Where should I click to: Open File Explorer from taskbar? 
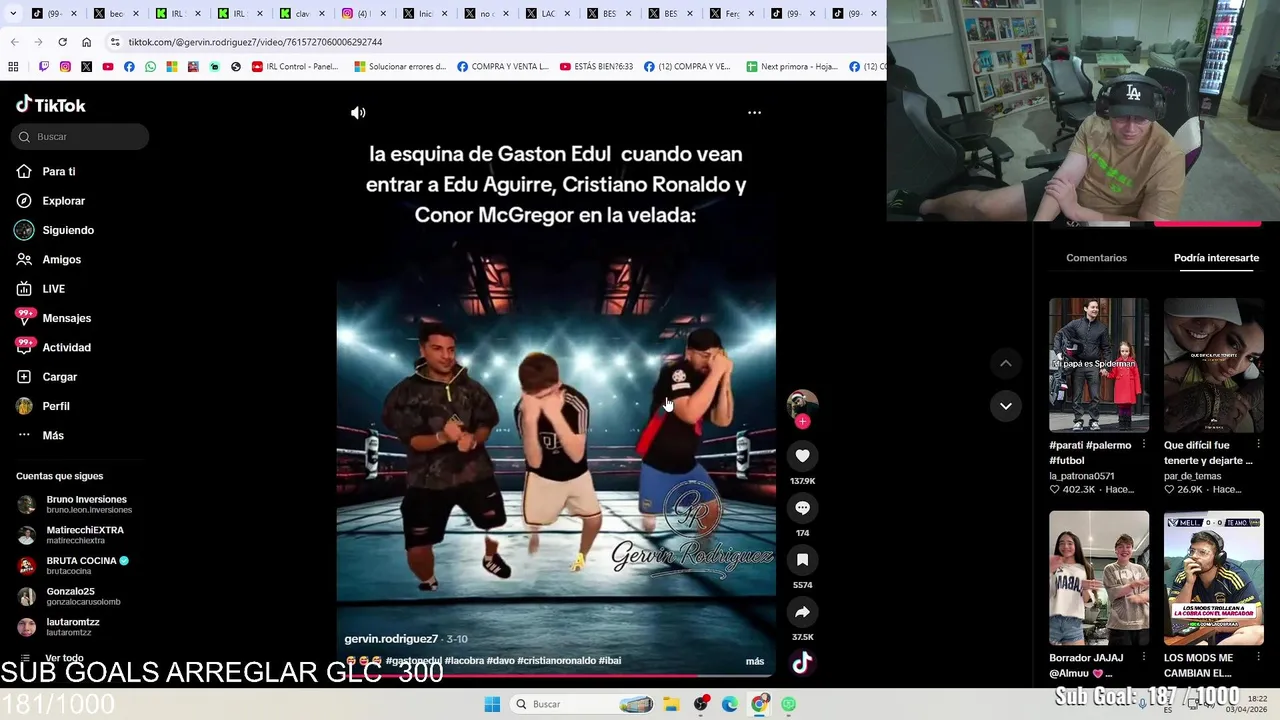click(x=671, y=704)
